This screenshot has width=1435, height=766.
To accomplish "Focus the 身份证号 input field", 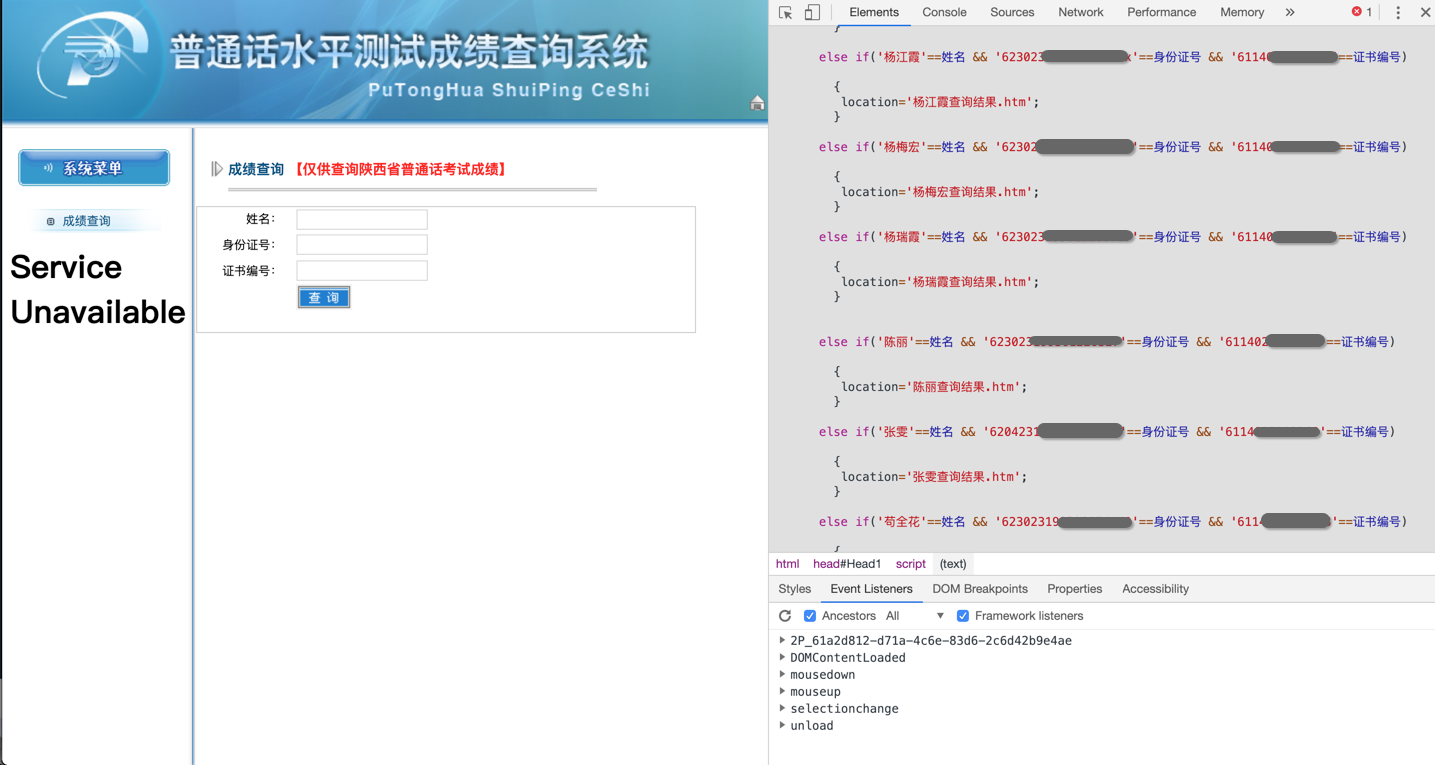I will coord(362,244).
